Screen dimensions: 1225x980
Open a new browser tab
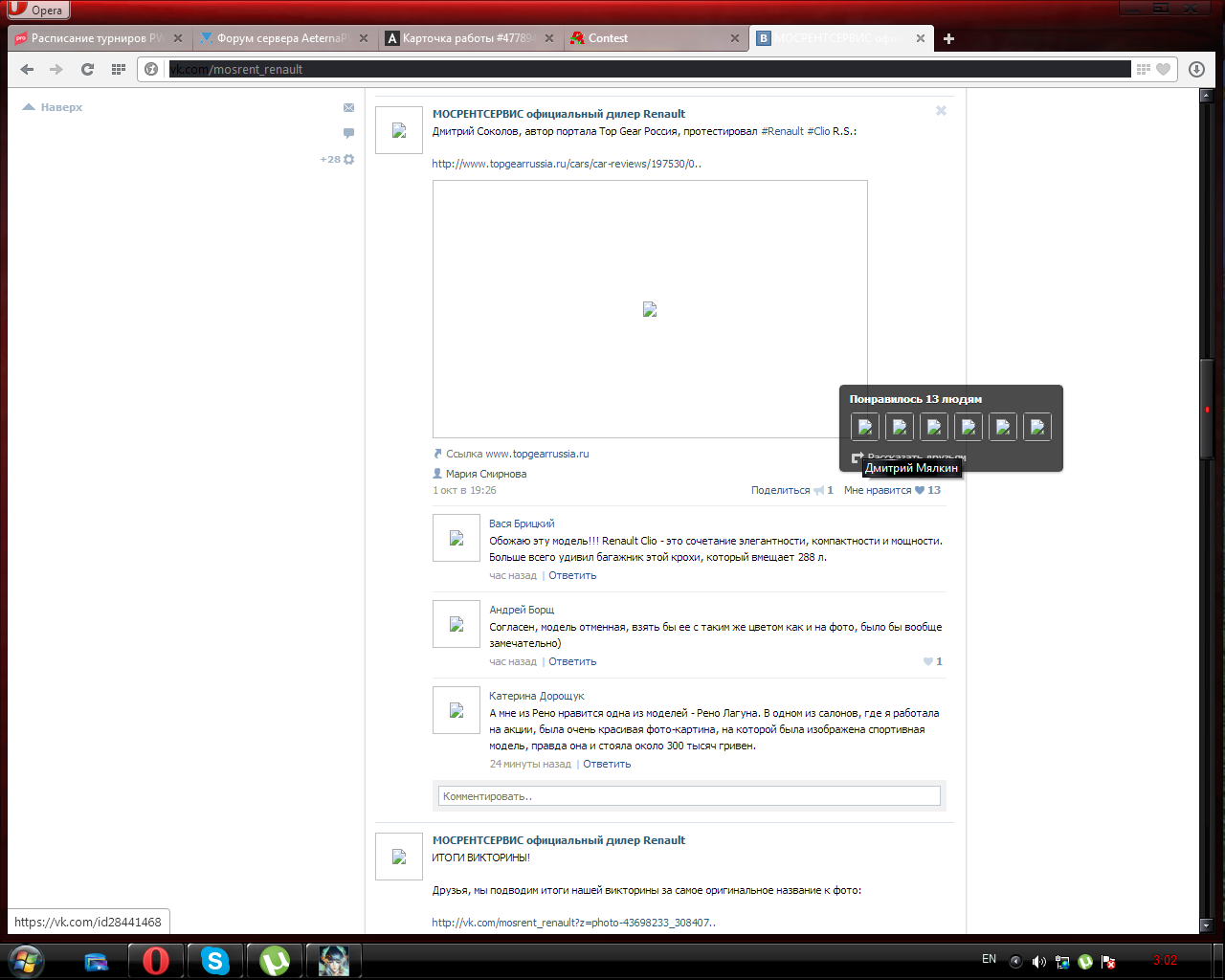(x=948, y=38)
